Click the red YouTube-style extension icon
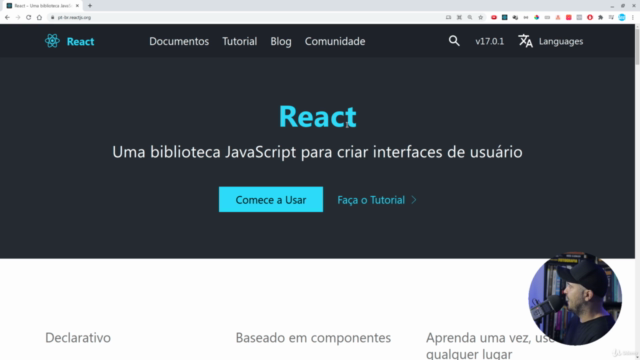The image size is (640, 360). tap(494, 17)
